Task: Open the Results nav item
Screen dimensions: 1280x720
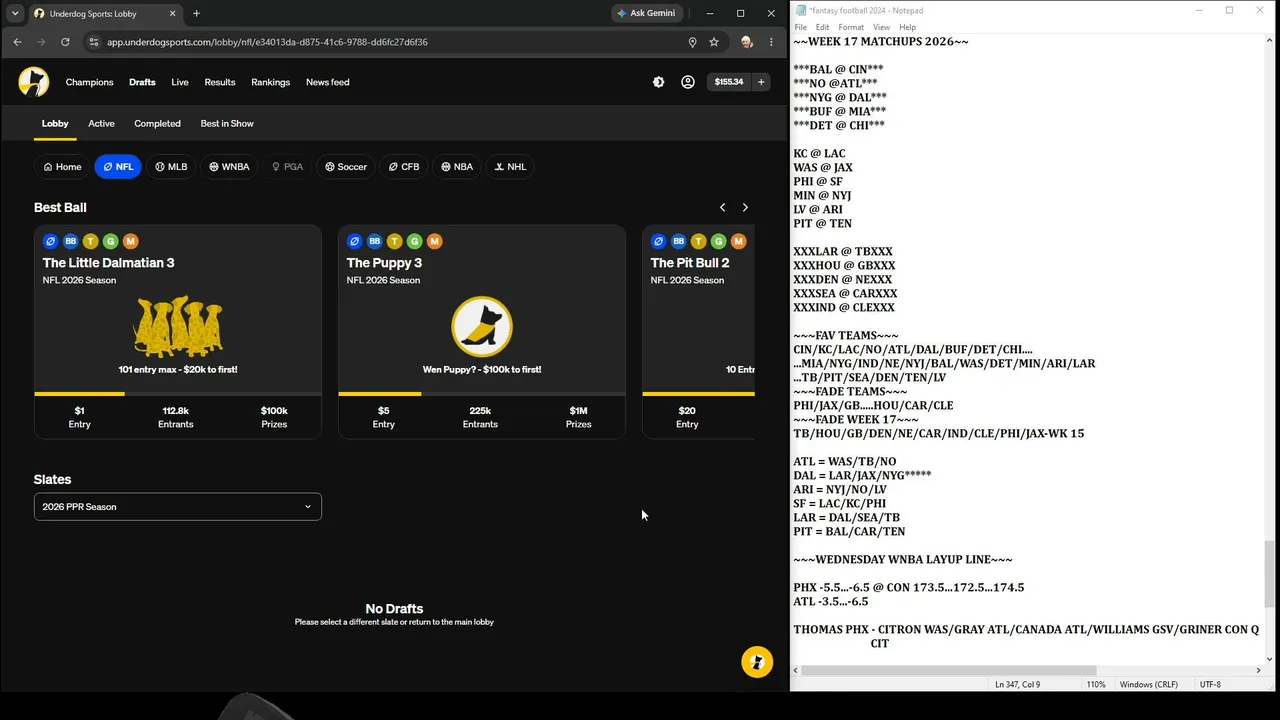Action: [x=220, y=82]
